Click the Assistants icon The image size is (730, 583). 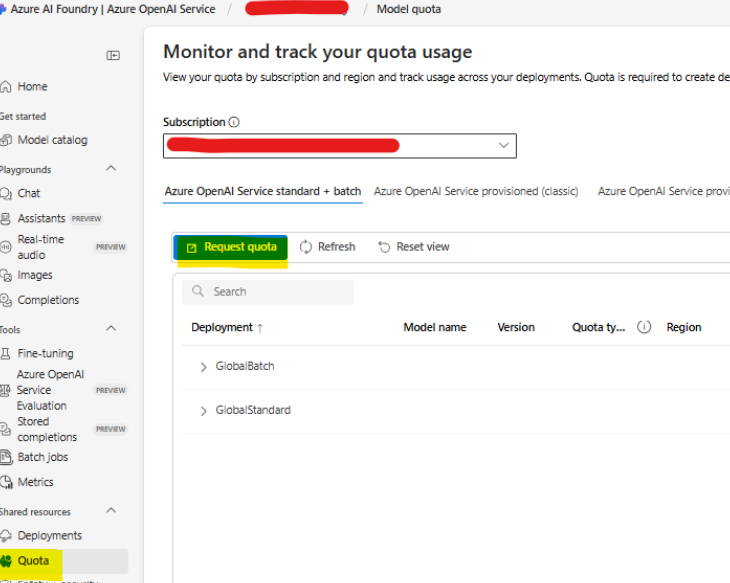(6, 218)
